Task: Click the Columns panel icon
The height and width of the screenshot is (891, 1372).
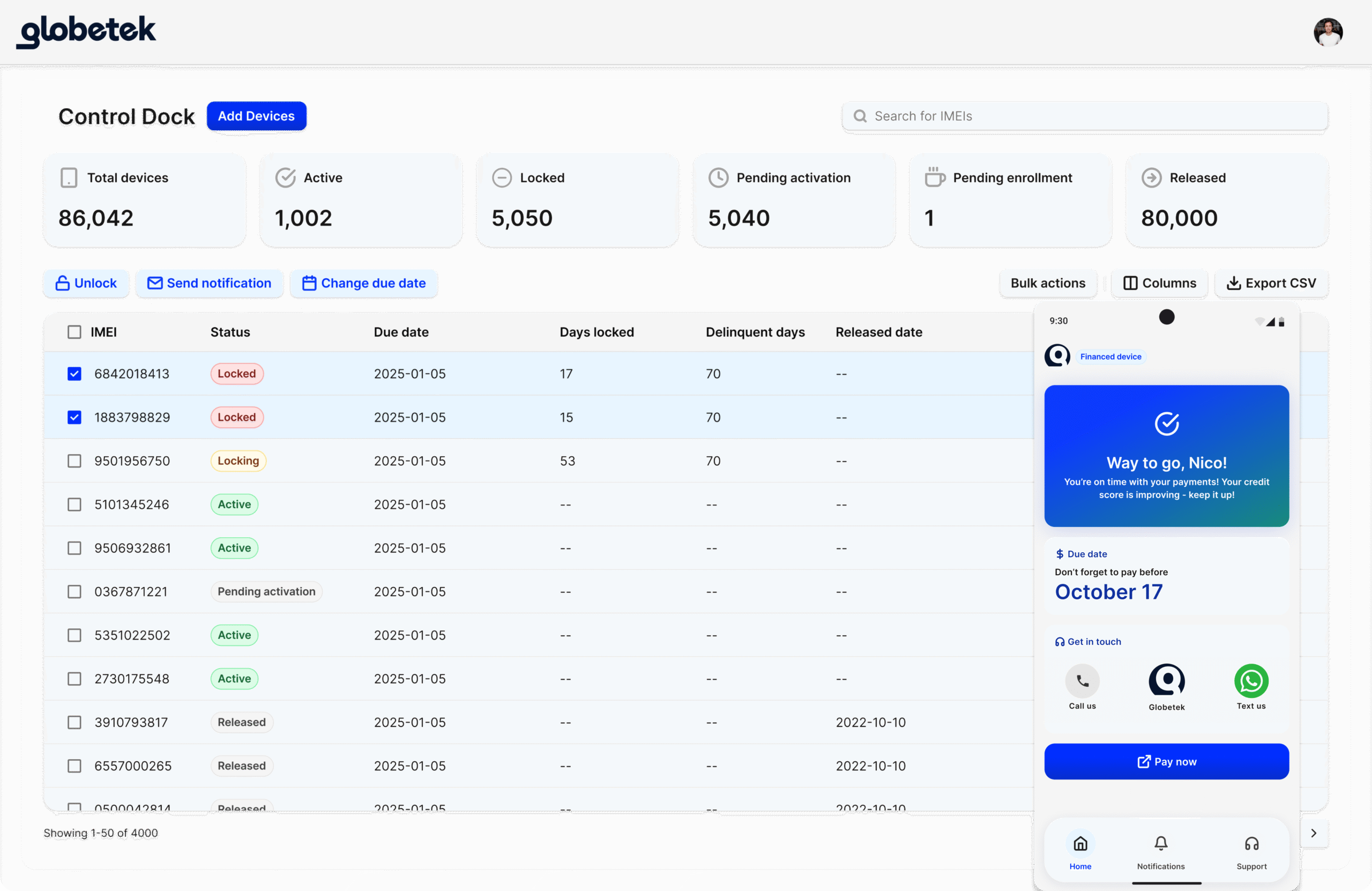Action: point(1130,283)
